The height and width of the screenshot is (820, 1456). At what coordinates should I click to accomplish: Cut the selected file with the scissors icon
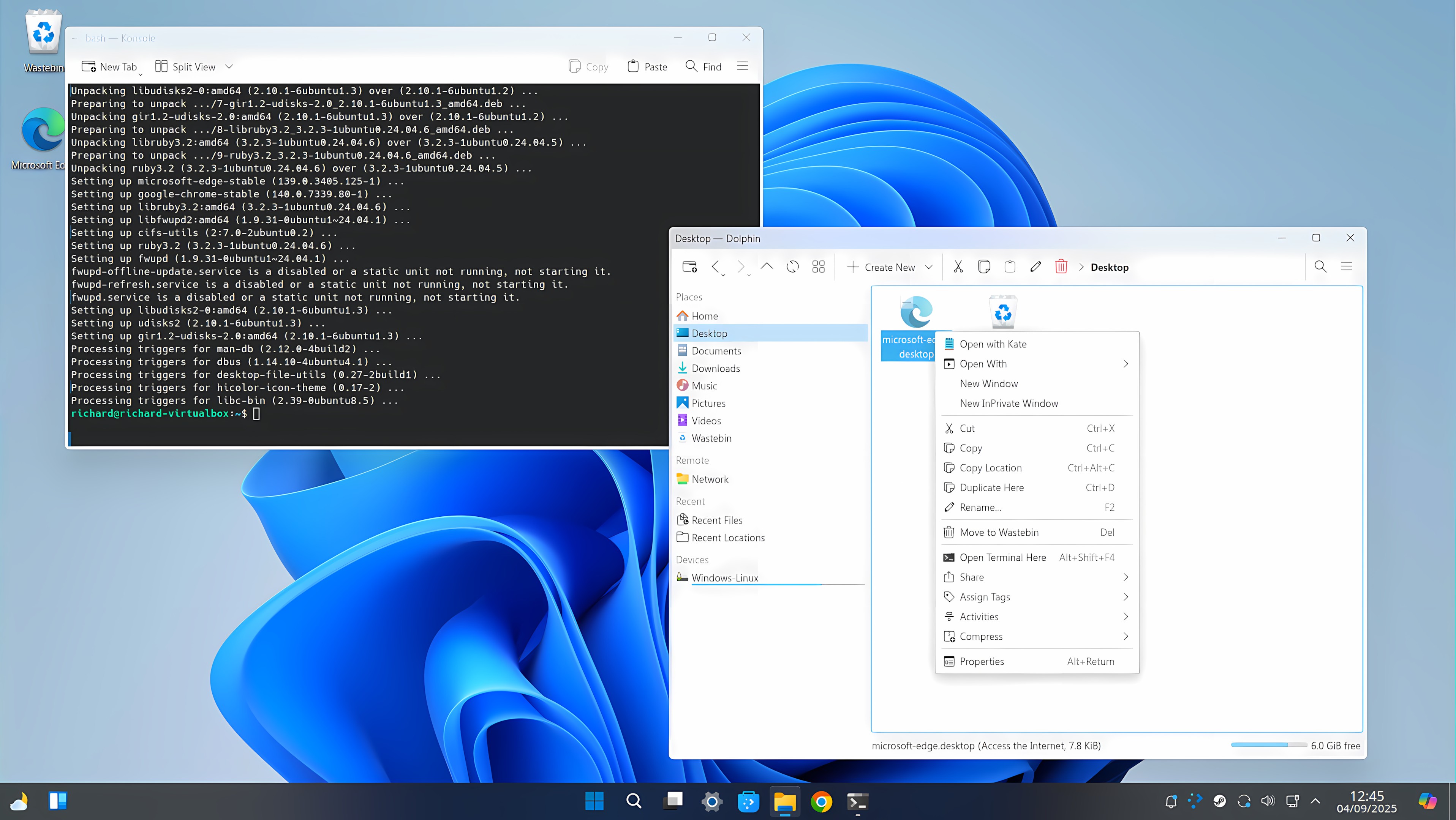point(958,266)
